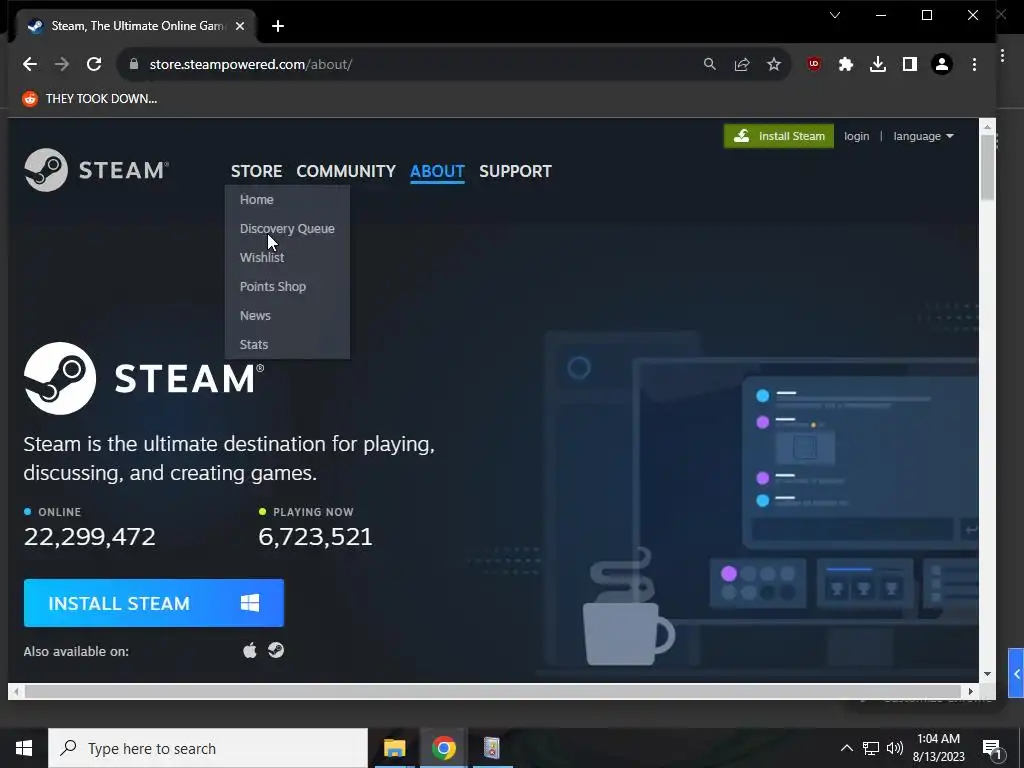Viewport: 1024px width, 768px height.
Task: Click the blue INSTALL STEAM button
Action: (153, 603)
